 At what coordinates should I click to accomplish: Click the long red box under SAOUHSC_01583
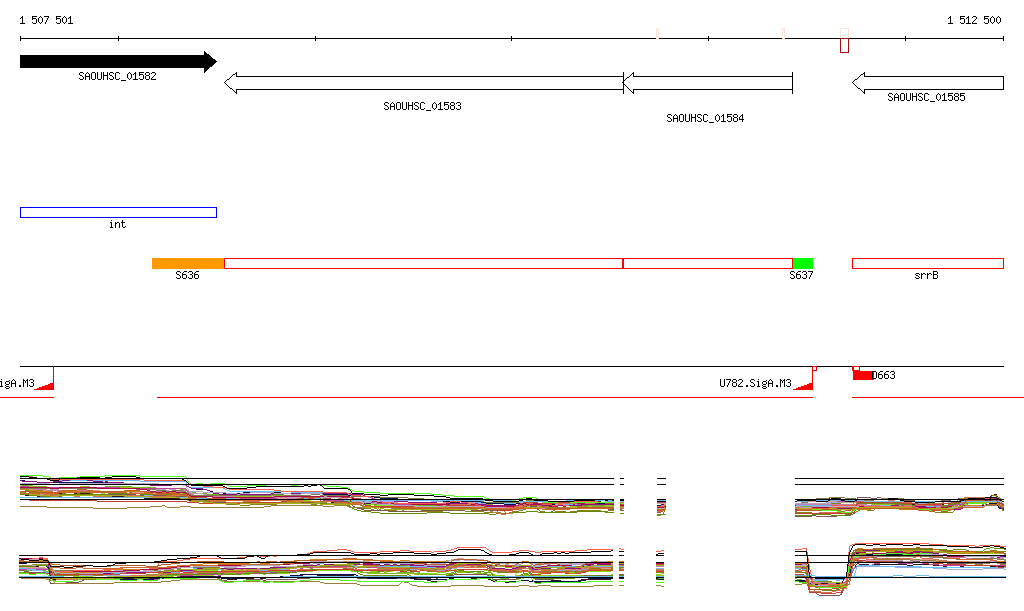424,264
